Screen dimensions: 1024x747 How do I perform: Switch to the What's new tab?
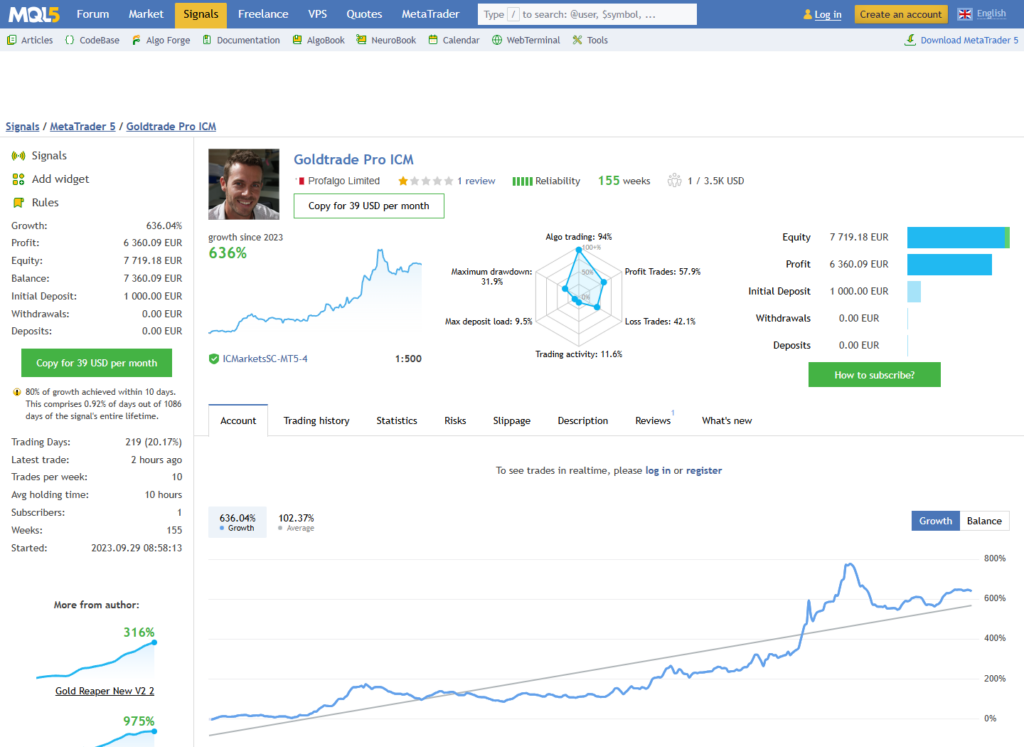tap(727, 421)
